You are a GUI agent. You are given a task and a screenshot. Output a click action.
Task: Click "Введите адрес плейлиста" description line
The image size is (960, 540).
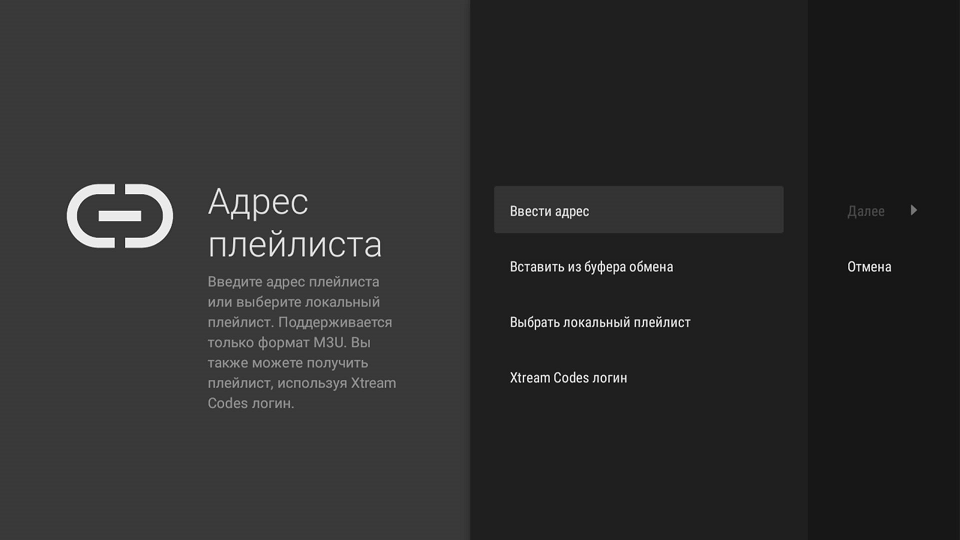(x=293, y=282)
